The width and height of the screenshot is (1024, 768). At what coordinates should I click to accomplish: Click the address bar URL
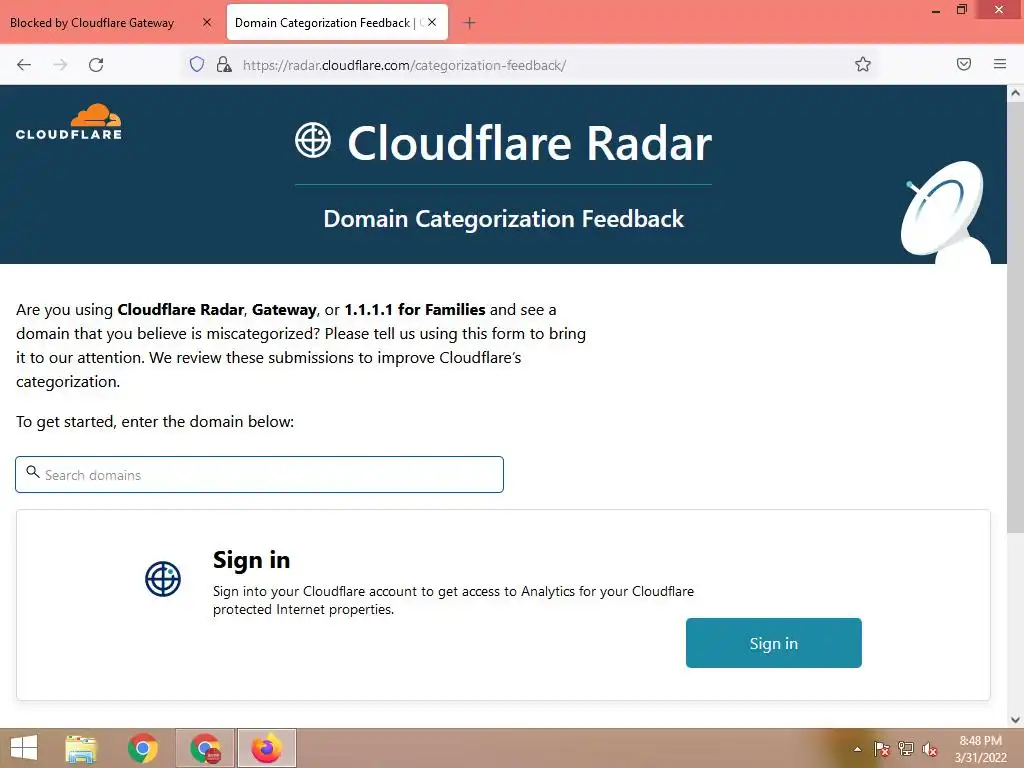pos(404,65)
